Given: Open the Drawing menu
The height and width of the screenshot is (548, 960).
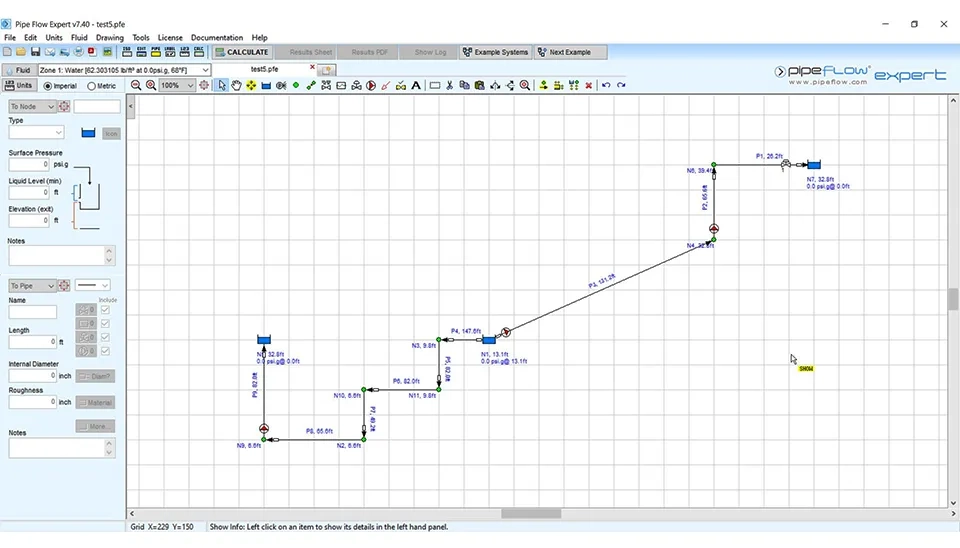Looking at the screenshot, I should [x=109, y=38].
